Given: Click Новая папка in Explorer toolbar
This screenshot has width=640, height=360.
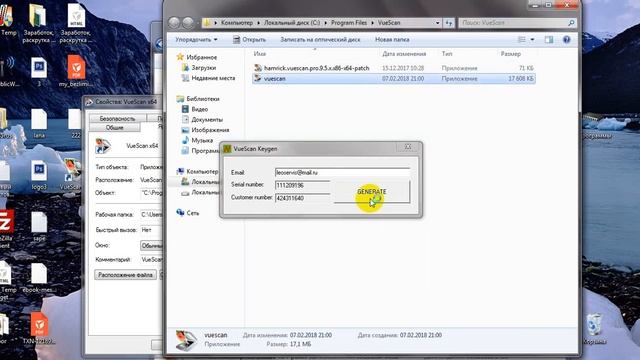Looking at the screenshot, I should 392,40.
